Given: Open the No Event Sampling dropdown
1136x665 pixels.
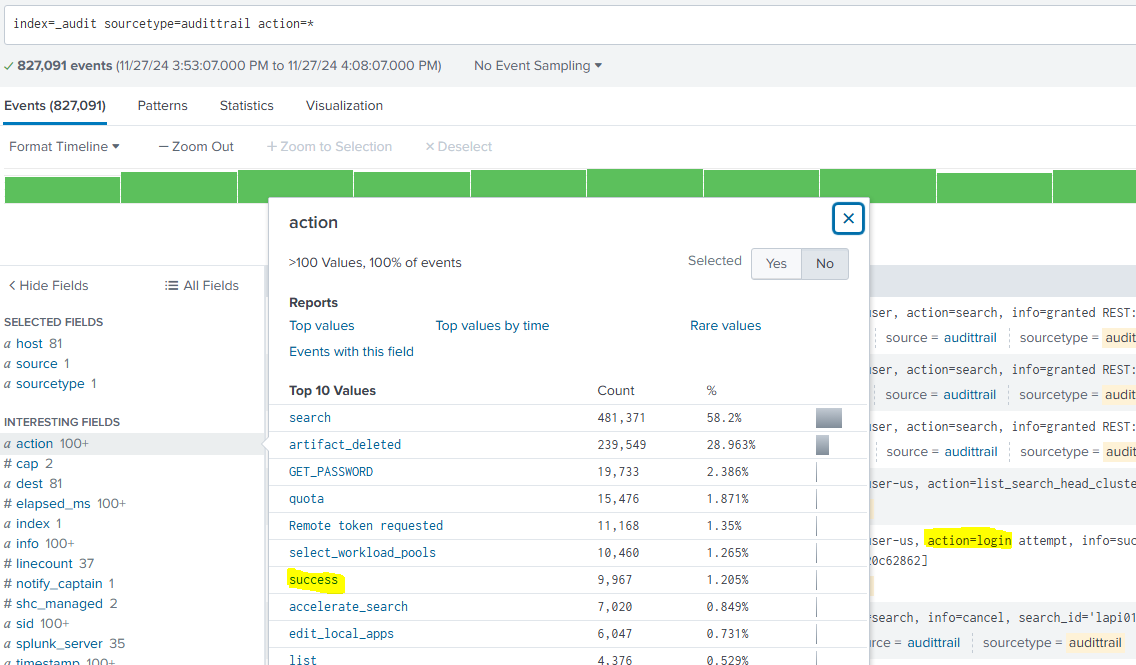Looking at the screenshot, I should (x=538, y=66).
